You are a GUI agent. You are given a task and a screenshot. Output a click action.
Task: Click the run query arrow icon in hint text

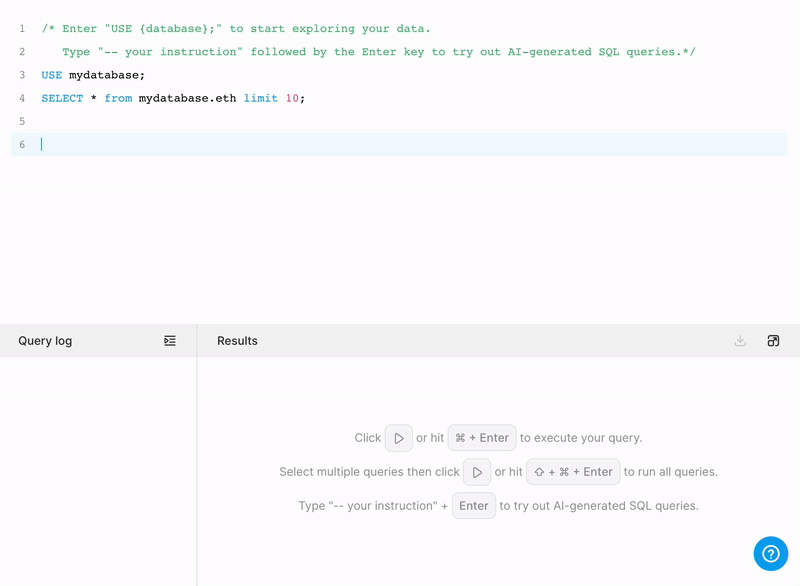[397, 437]
